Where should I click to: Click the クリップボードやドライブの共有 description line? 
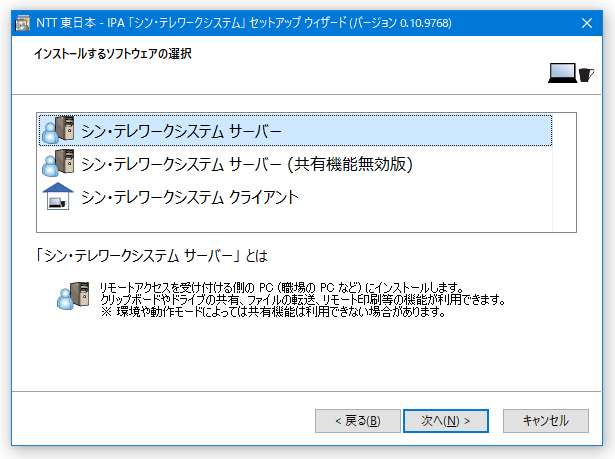303,300
